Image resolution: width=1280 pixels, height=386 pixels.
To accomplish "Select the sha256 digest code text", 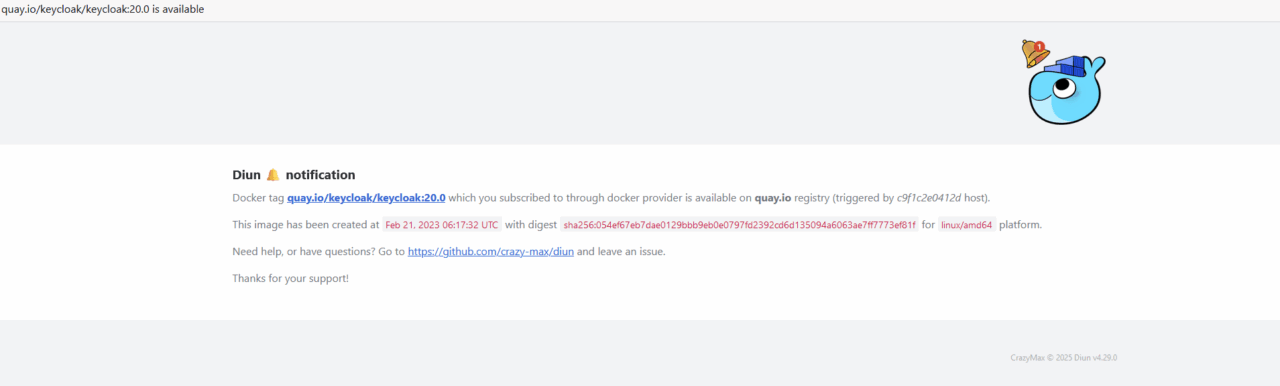I will [x=739, y=225].
